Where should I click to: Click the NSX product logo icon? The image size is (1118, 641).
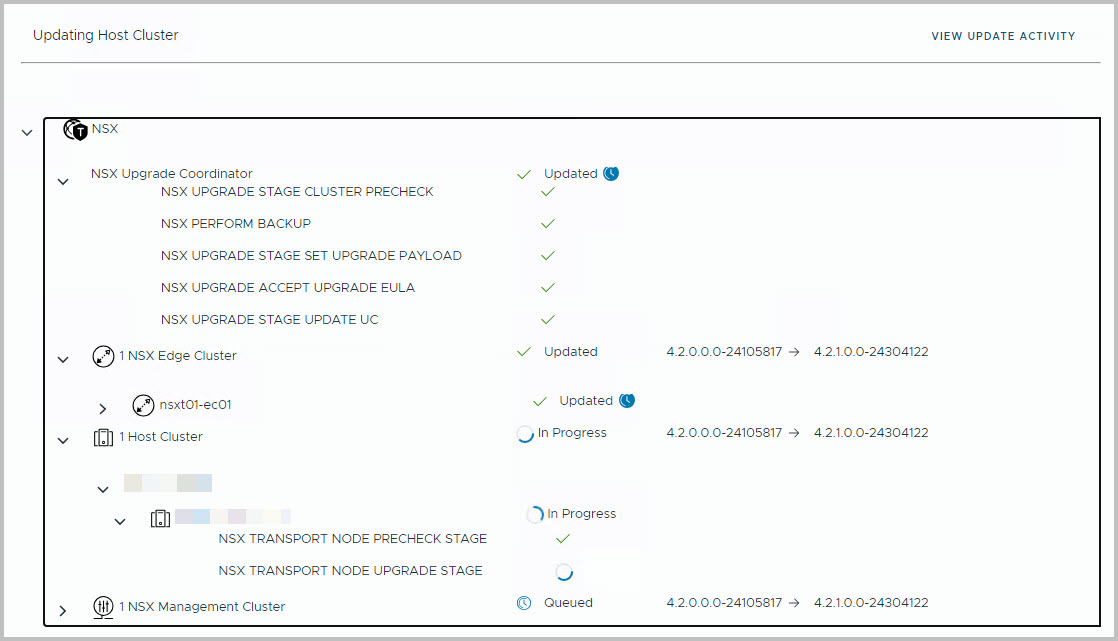[x=75, y=129]
